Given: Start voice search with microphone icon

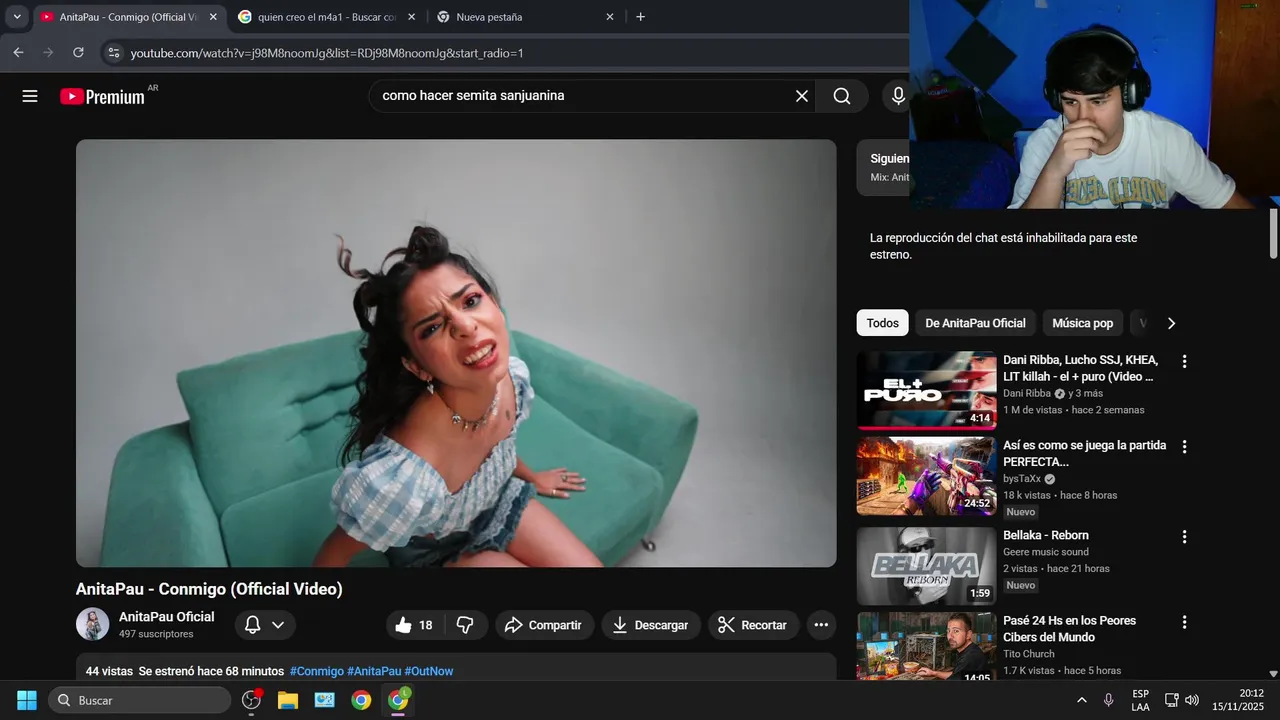Looking at the screenshot, I should [898, 96].
